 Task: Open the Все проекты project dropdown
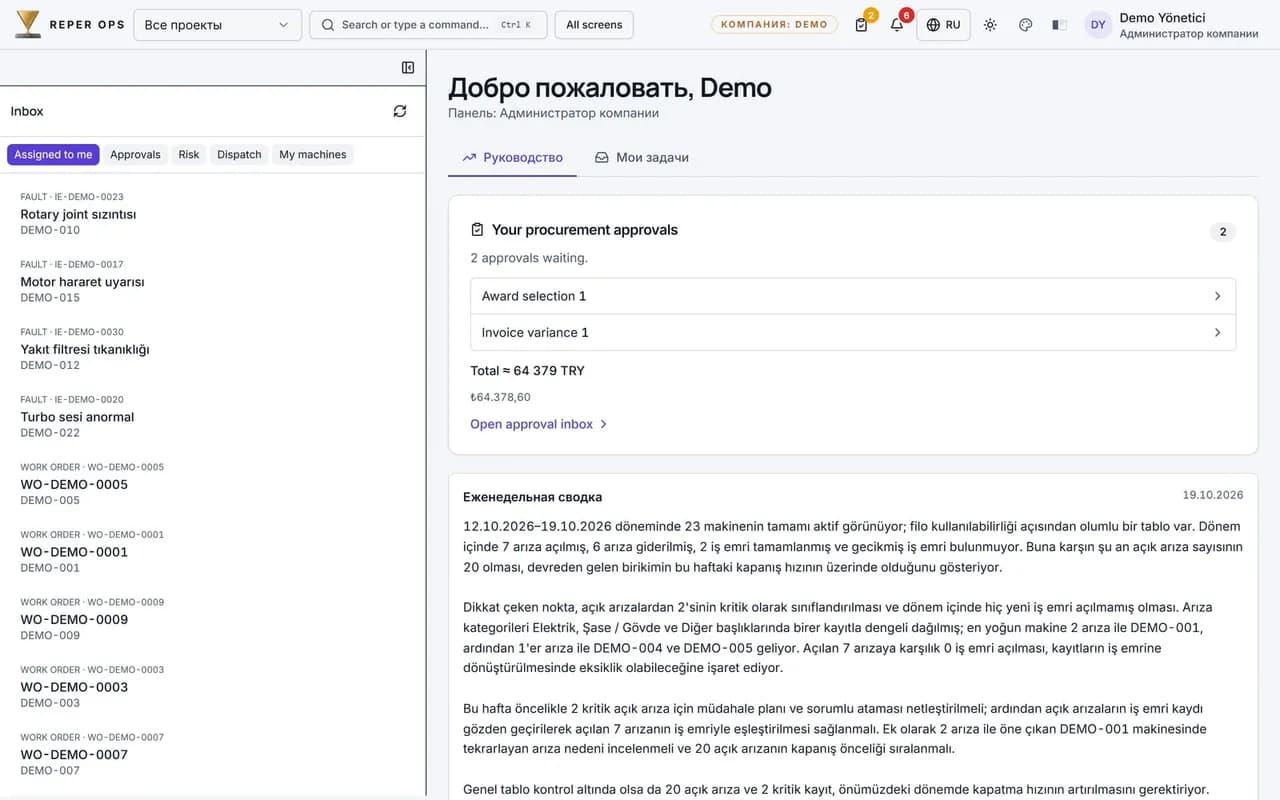pos(217,25)
